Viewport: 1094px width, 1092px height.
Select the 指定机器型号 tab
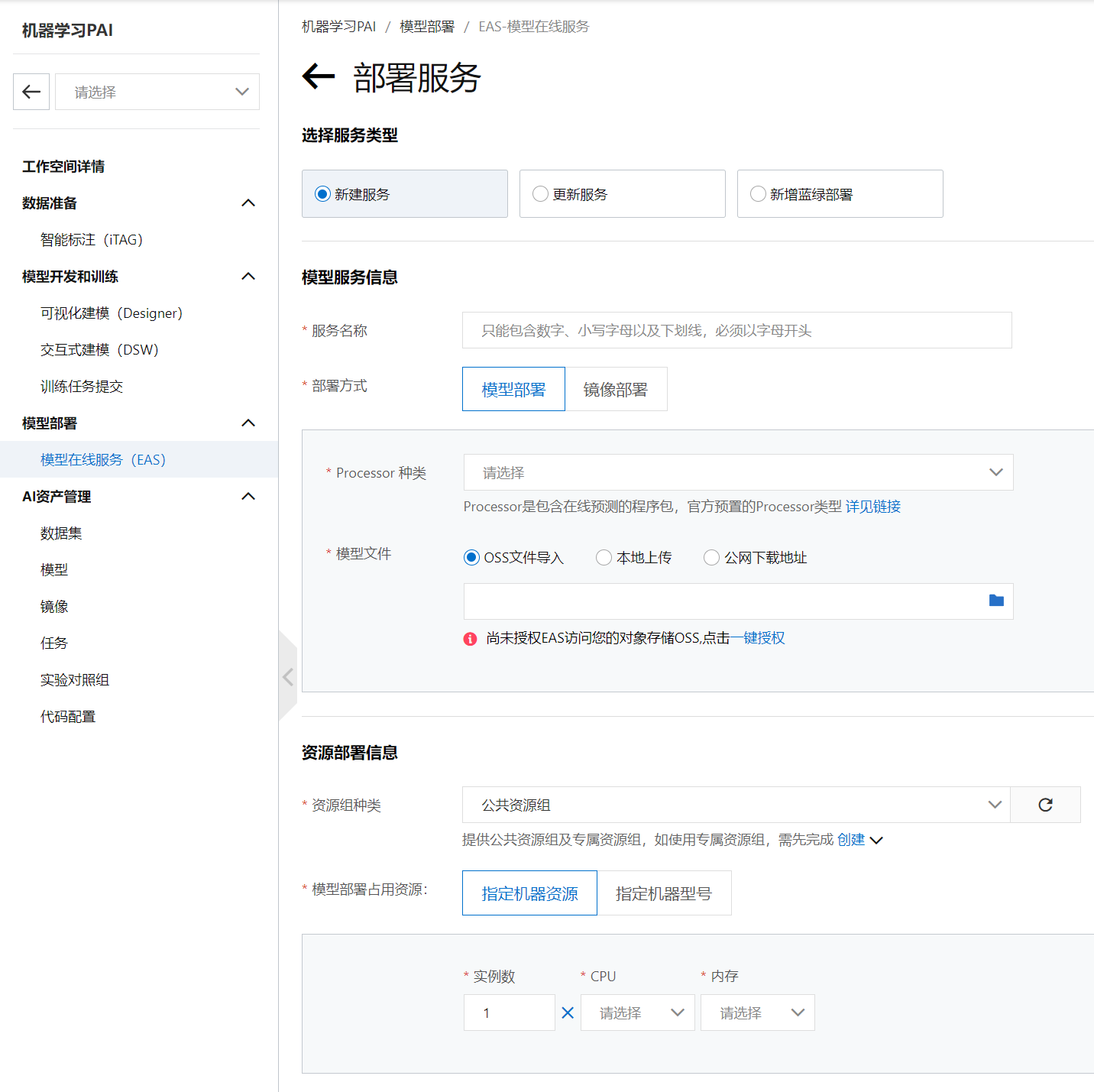pyautogui.click(x=664, y=893)
